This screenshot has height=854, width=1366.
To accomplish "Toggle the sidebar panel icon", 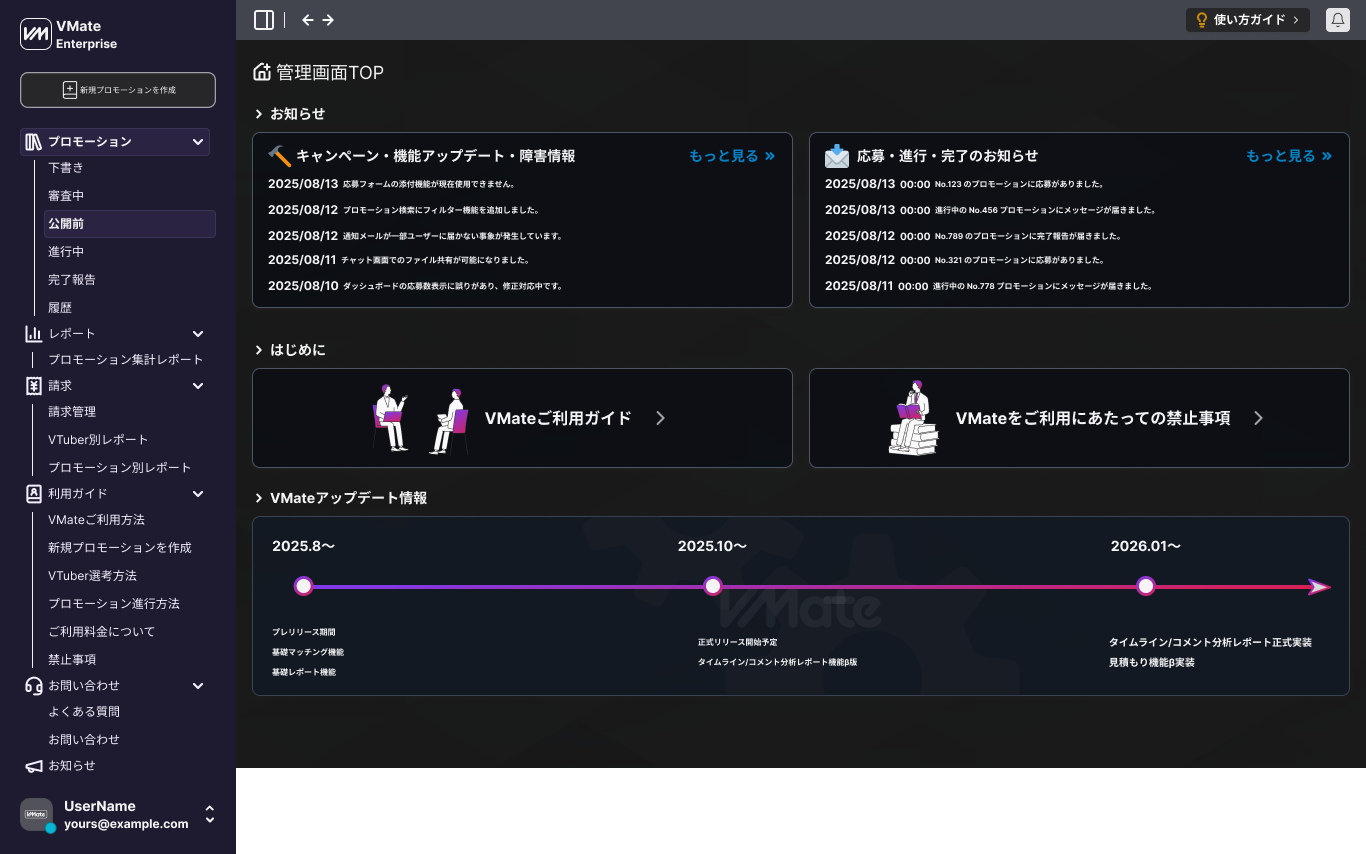I will coord(264,20).
